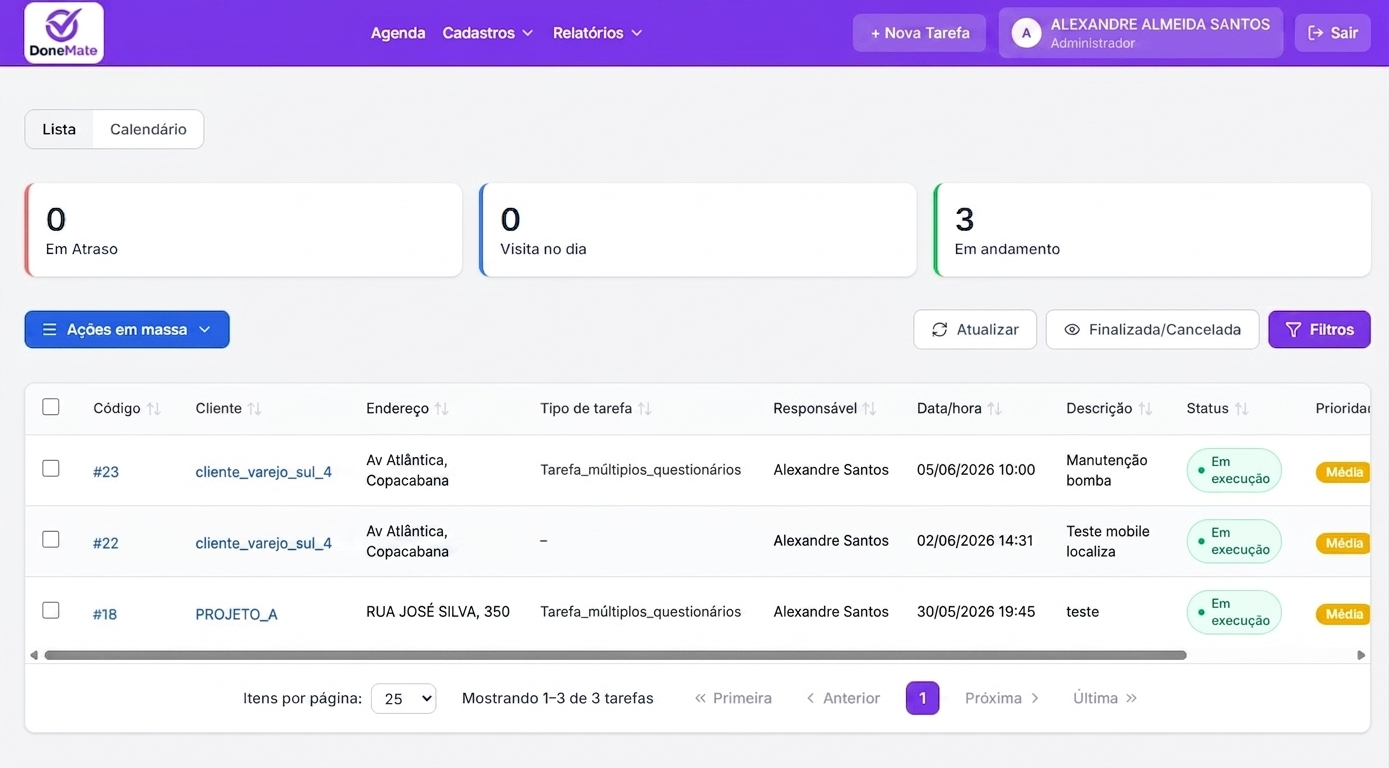Click the Em Atraso summary card
This screenshot has width=1389, height=768.
243,230
